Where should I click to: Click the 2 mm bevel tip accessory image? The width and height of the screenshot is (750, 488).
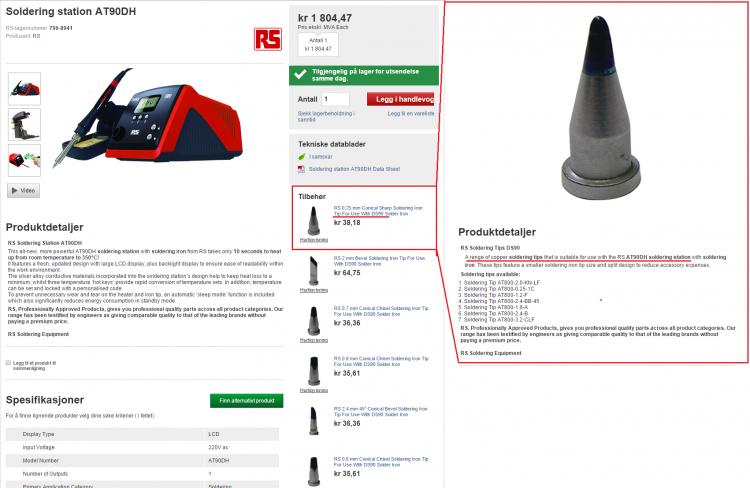pyautogui.click(x=314, y=271)
